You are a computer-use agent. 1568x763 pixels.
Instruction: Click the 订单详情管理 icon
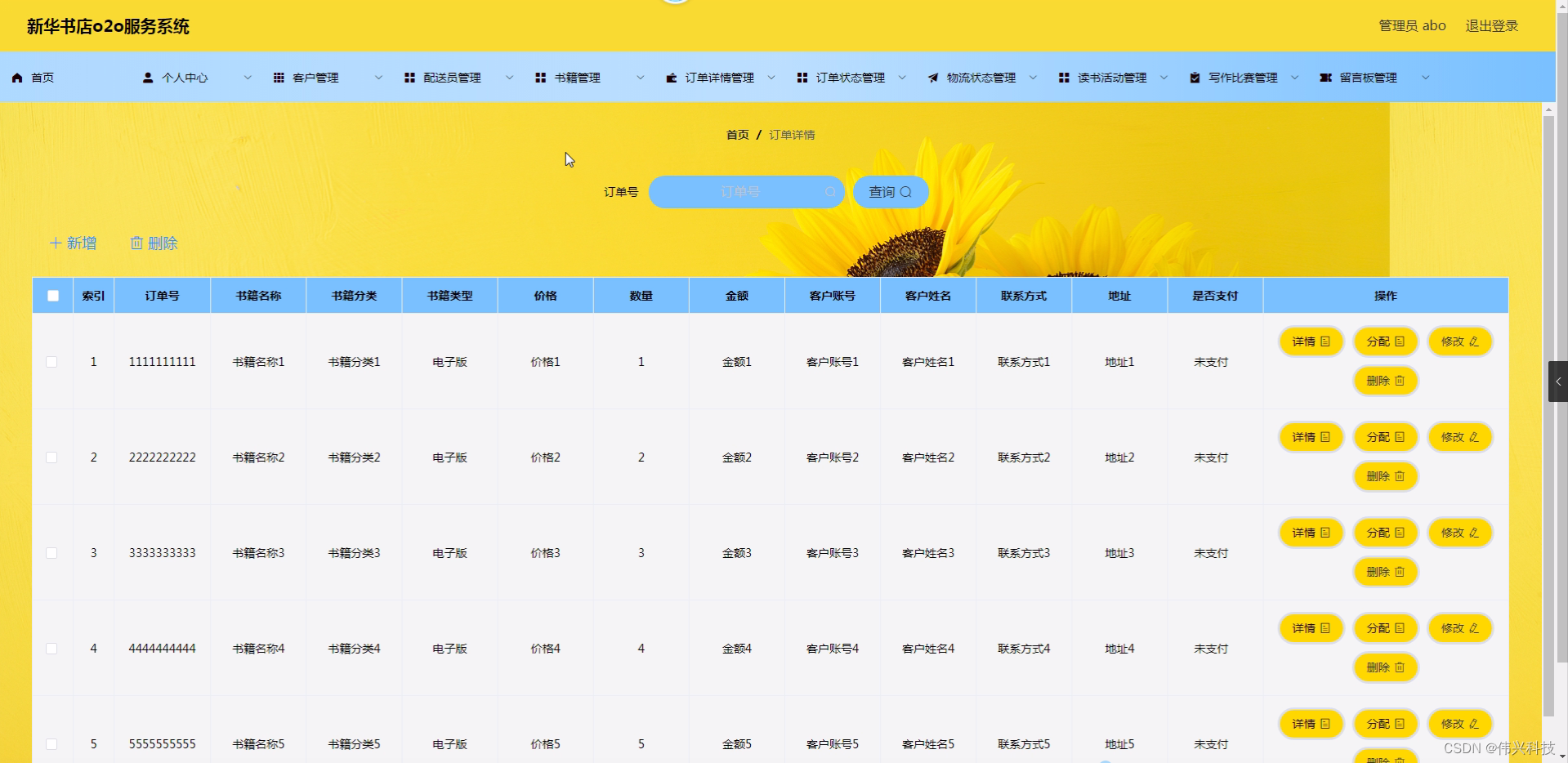672,78
